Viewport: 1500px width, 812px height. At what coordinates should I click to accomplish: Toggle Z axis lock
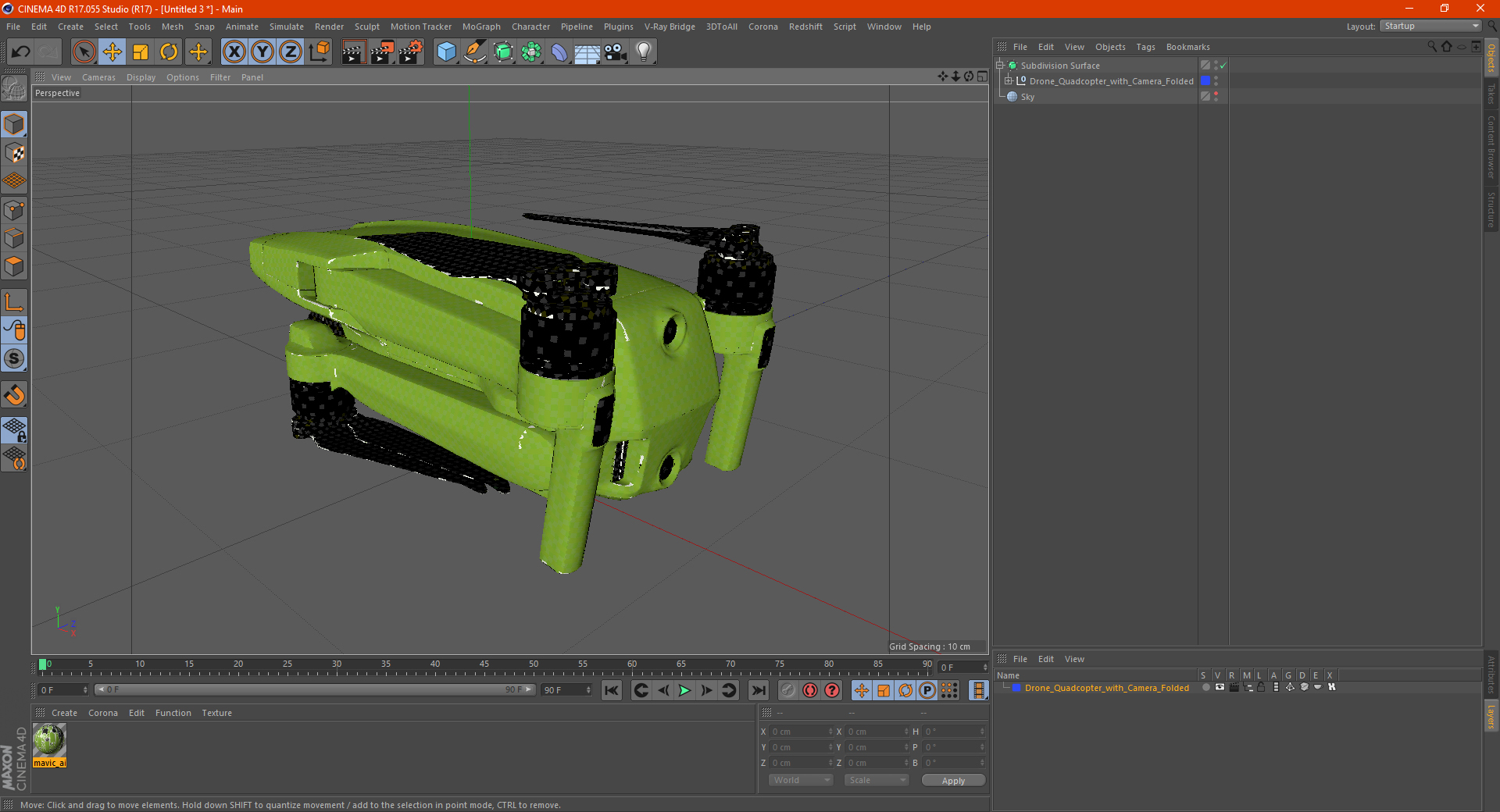pyautogui.click(x=291, y=52)
